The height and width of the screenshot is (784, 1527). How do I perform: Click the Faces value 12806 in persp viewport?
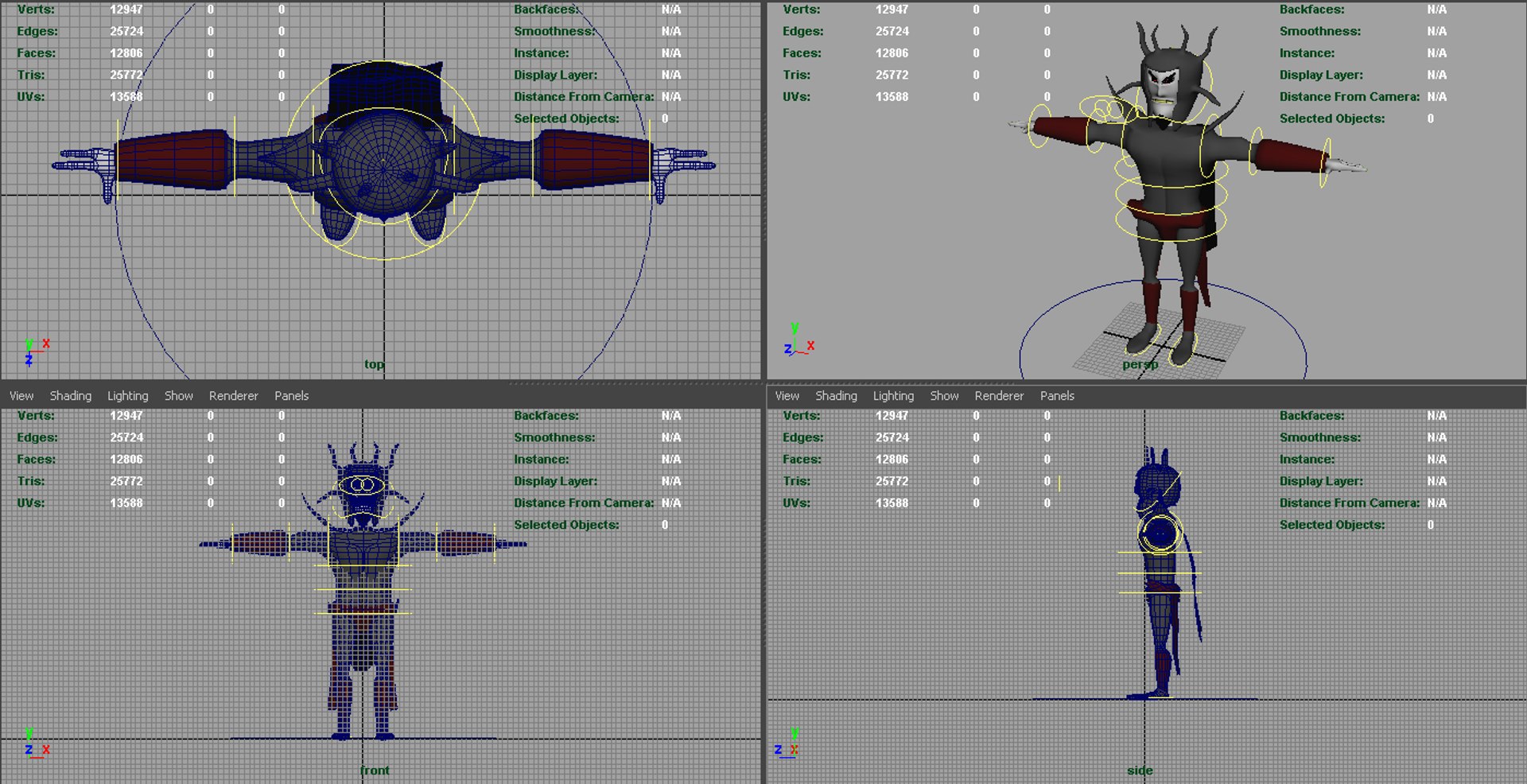click(892, 53)
